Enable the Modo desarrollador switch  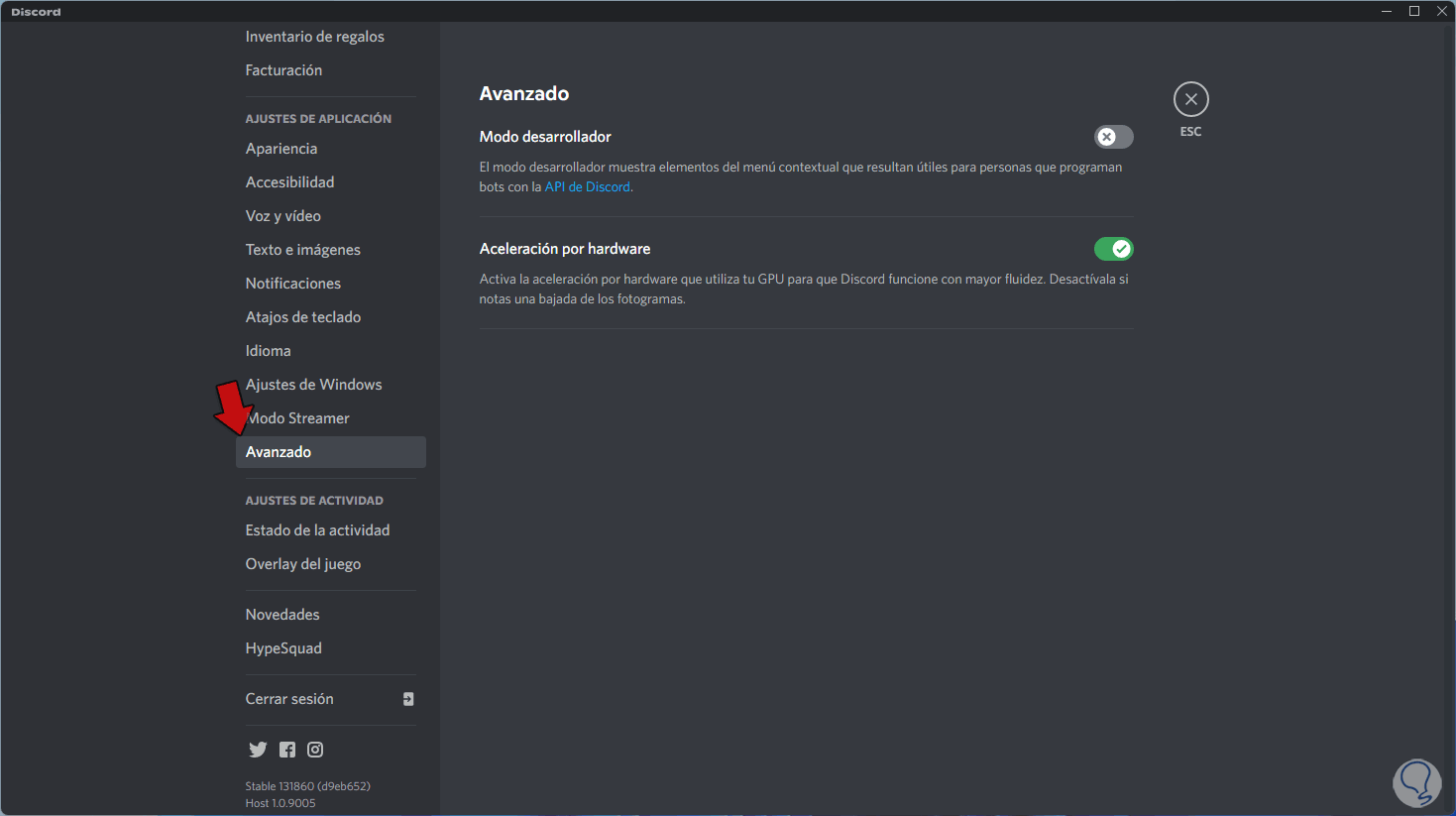pyautogui.click(x=1113, y=137)
